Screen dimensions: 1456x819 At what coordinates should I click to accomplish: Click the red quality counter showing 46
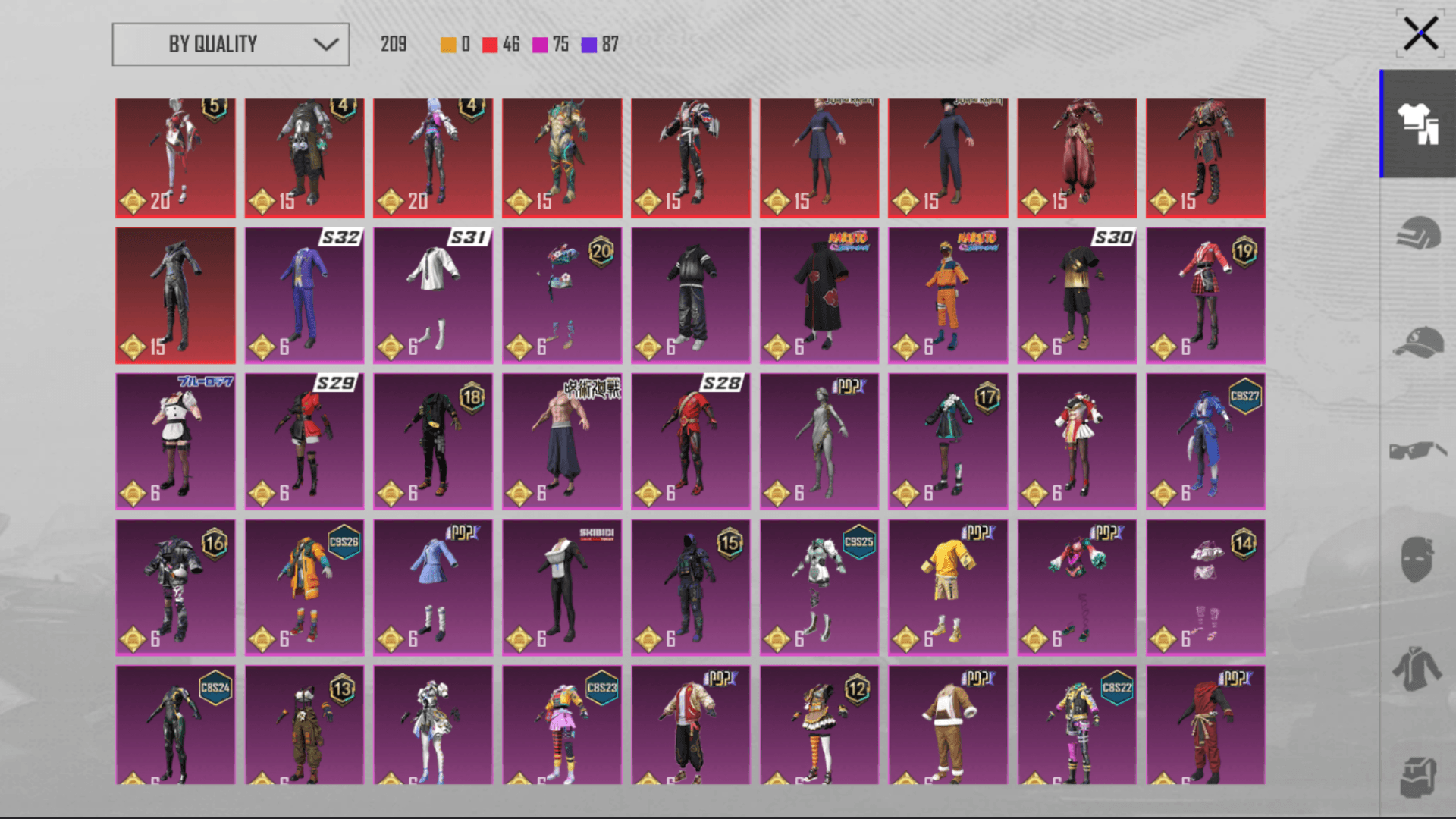point(500,45)
